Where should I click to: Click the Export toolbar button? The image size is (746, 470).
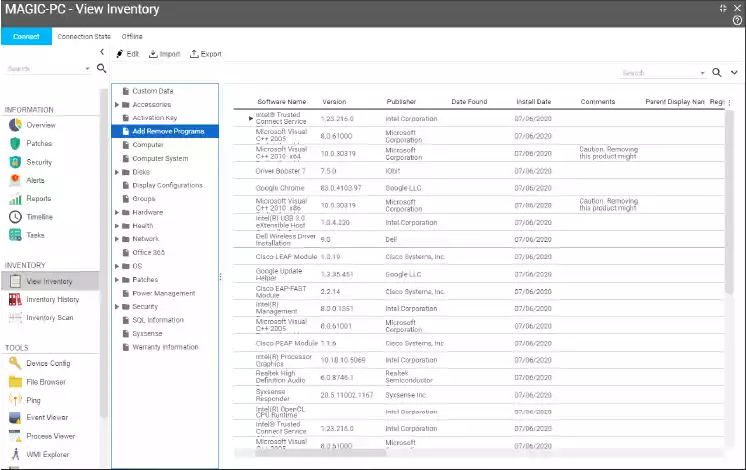pos(206,54)
